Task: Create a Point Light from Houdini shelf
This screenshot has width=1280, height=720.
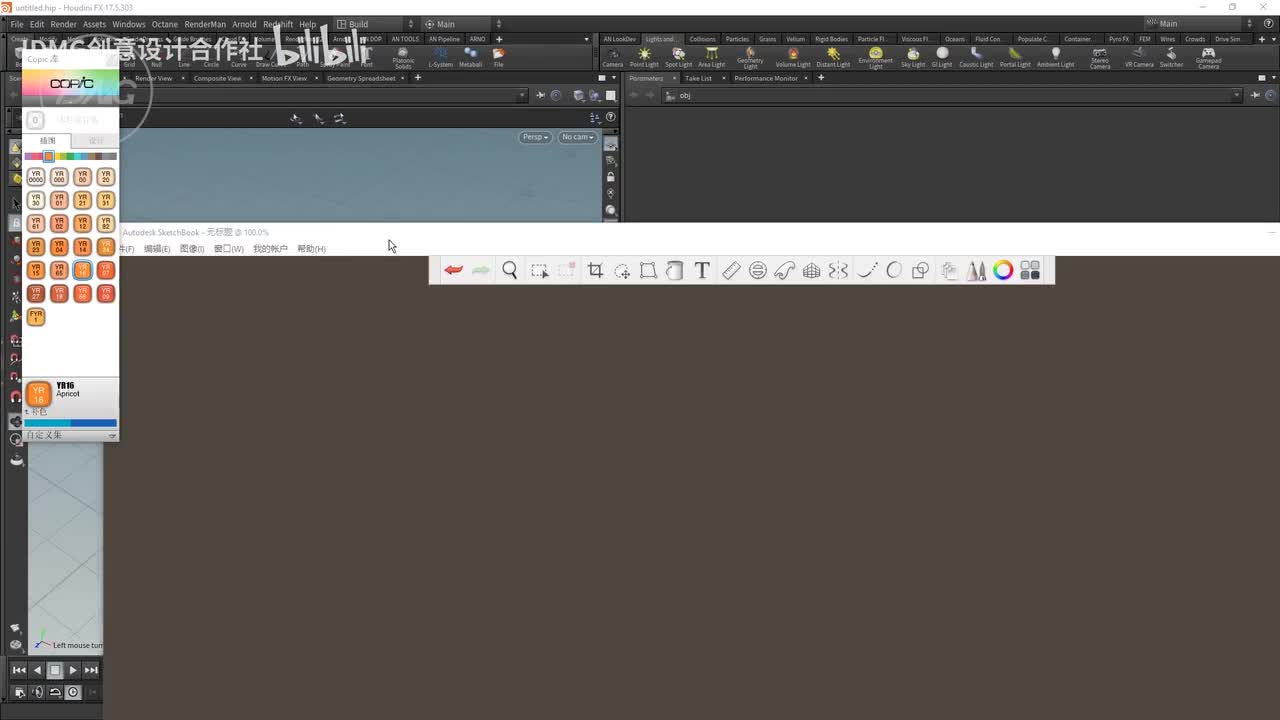Action: point(644,58)
